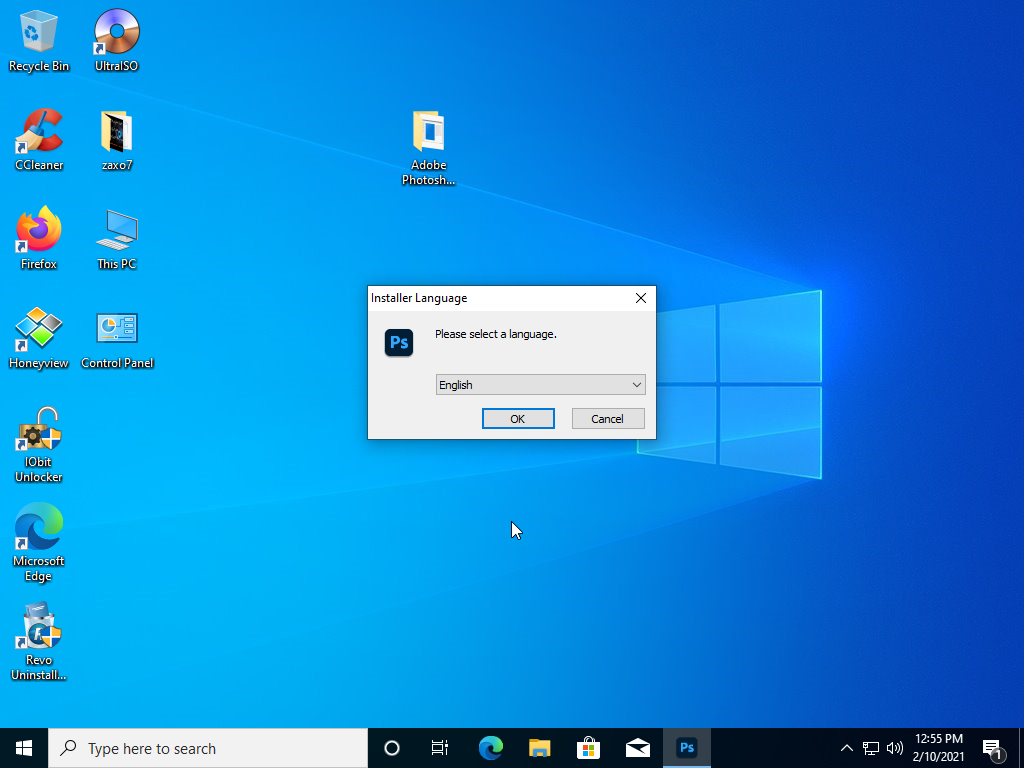
Task: Open the Recycle Bin desktop icon
Action: (39, 40)
